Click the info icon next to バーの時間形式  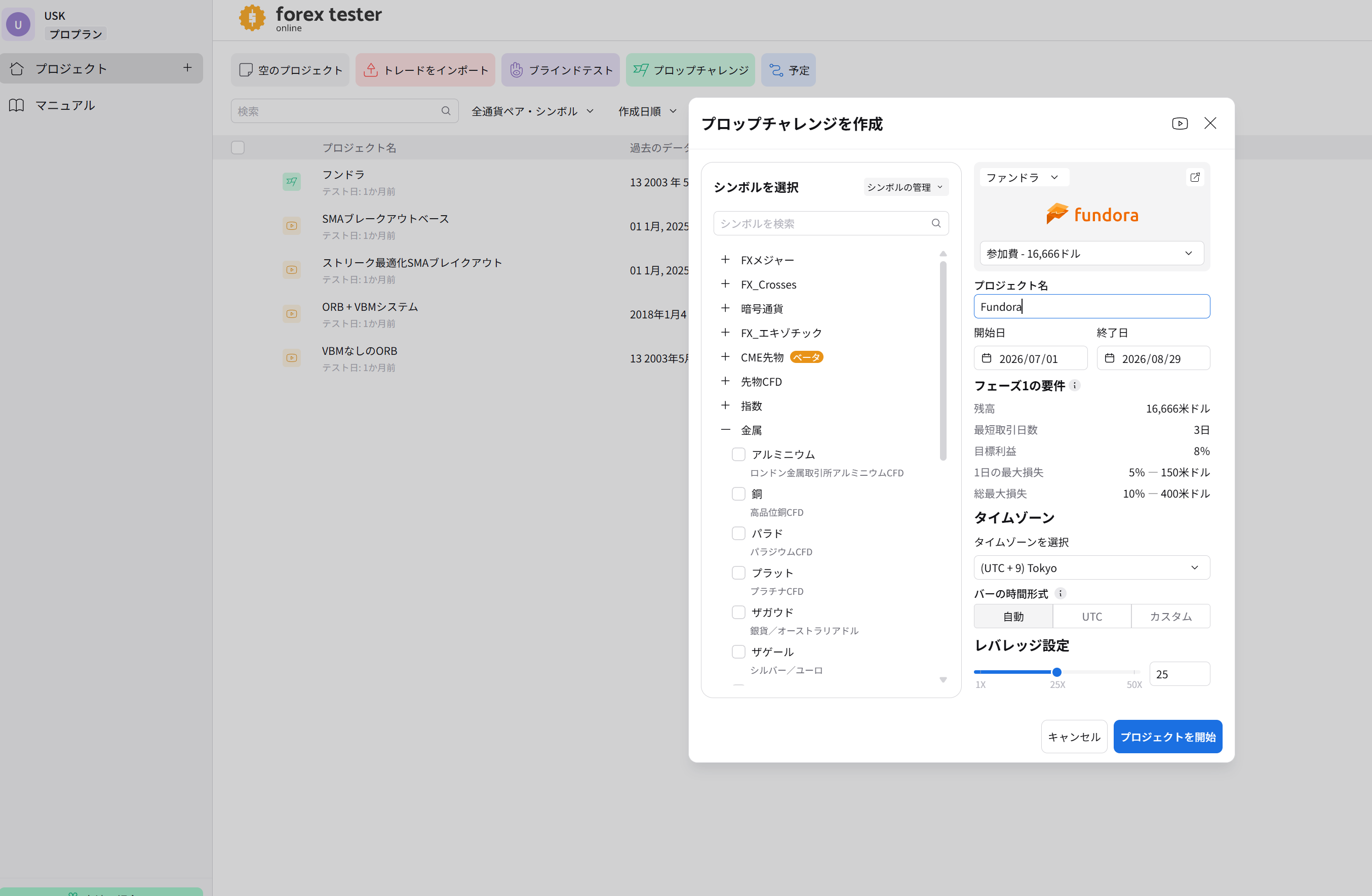click(x=1060, y=593)
